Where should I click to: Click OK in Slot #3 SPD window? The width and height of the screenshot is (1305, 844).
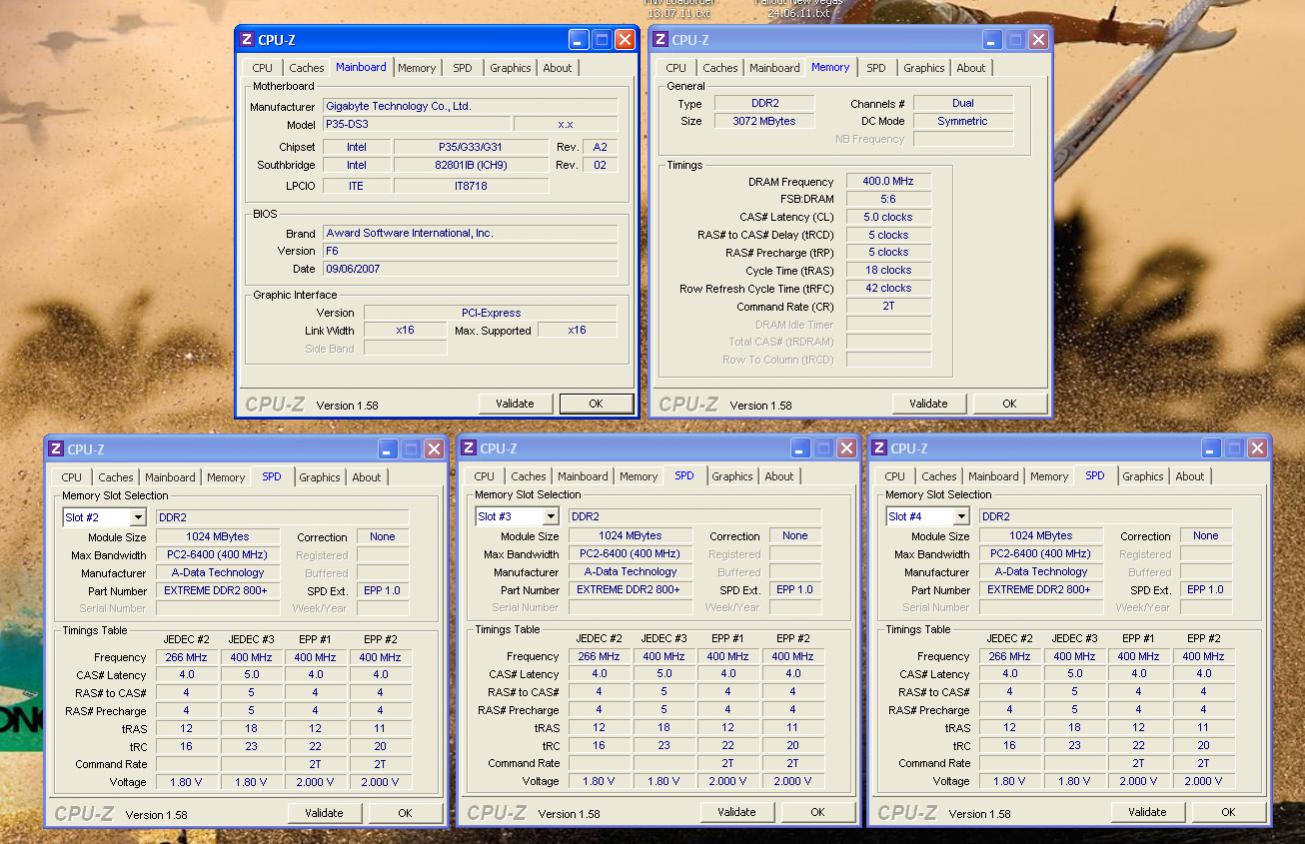817,812
